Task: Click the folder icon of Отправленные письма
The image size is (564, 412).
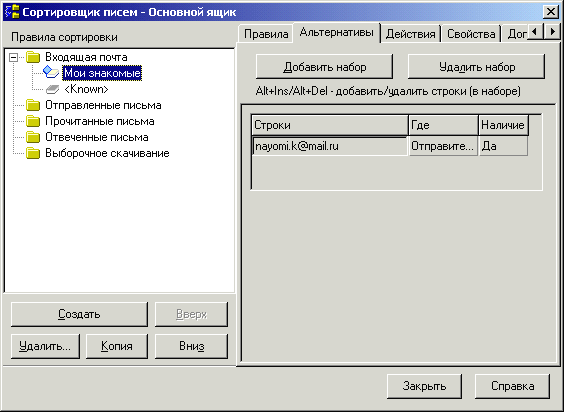Action: 33,105
